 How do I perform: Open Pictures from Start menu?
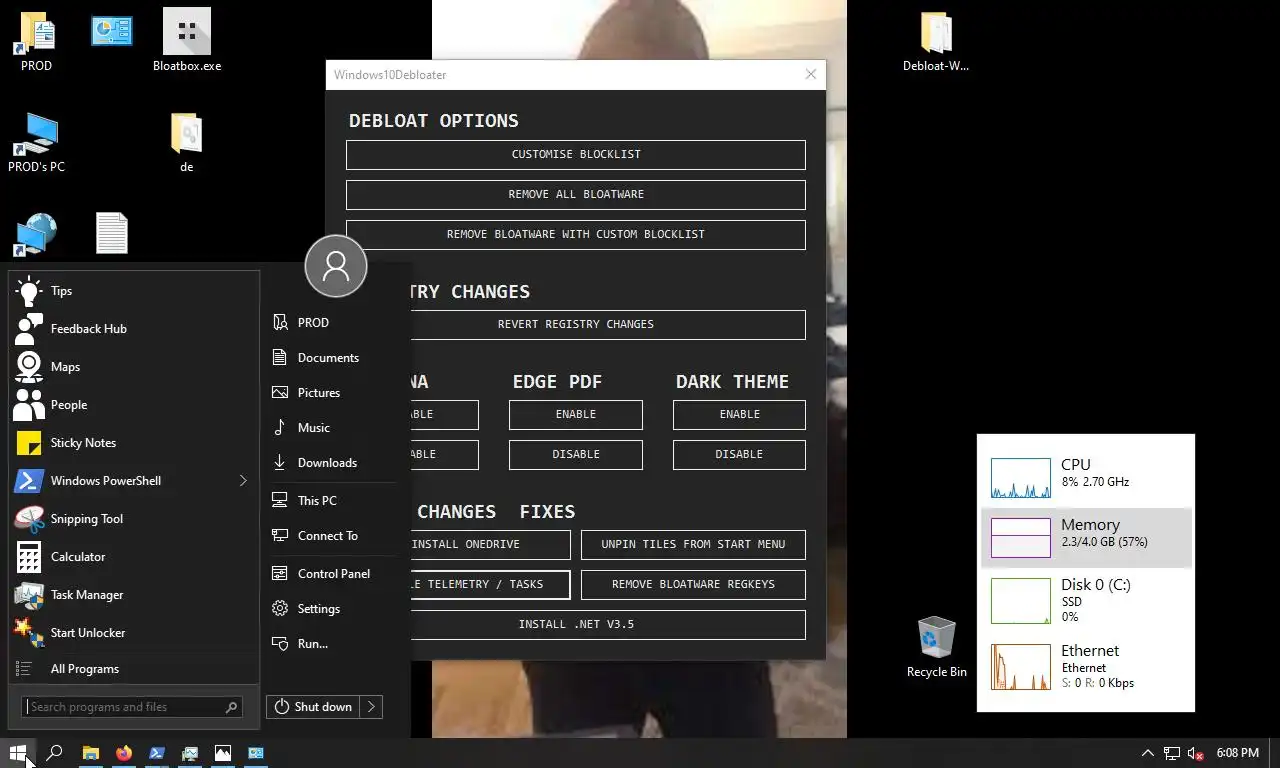tap(332, 393)
